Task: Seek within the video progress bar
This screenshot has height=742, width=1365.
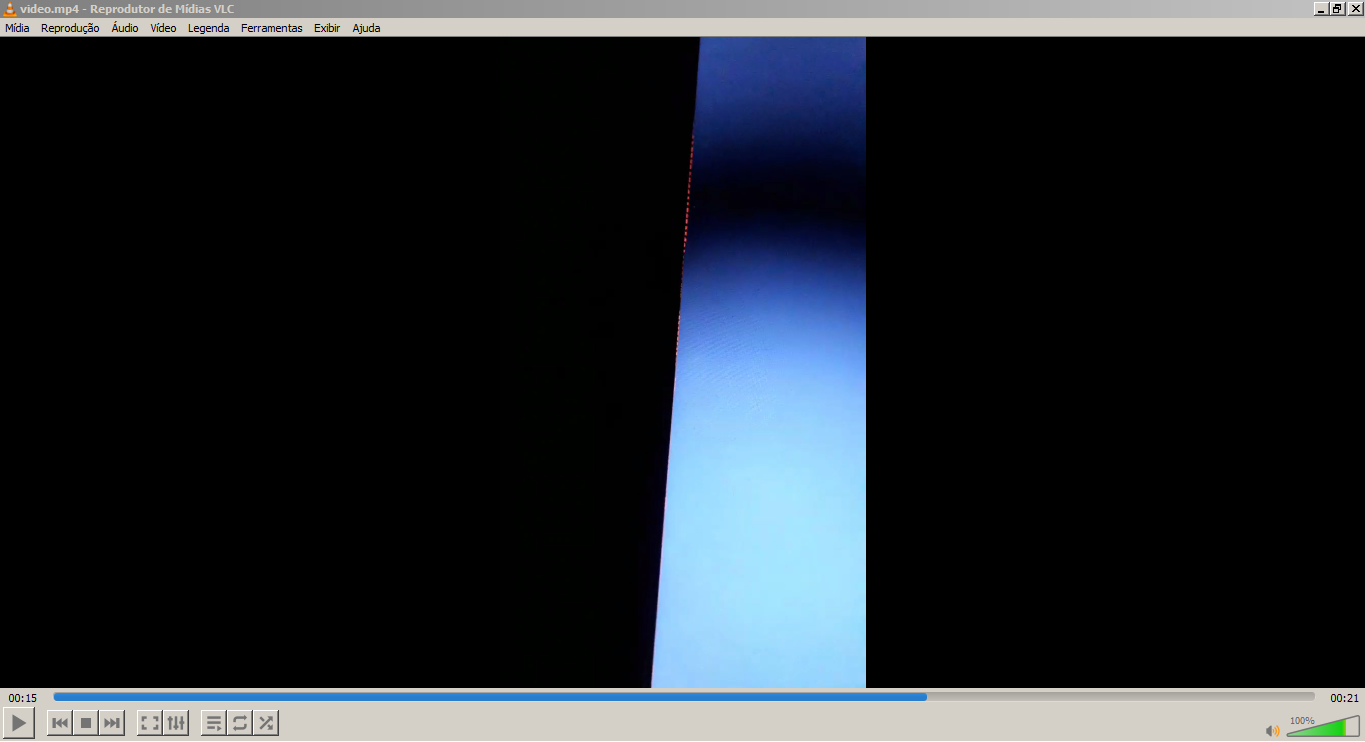Action: (x=684, y=697)
